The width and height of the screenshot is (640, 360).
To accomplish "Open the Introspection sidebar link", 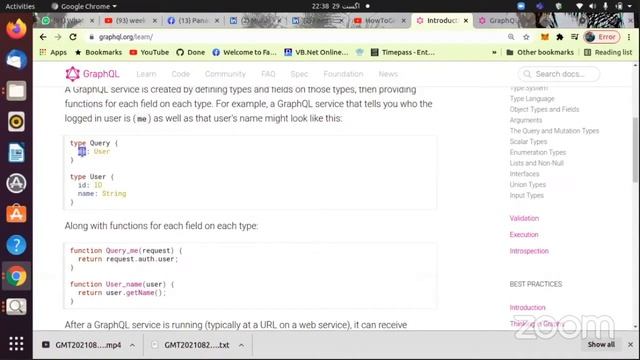I will tap(529, 251).
